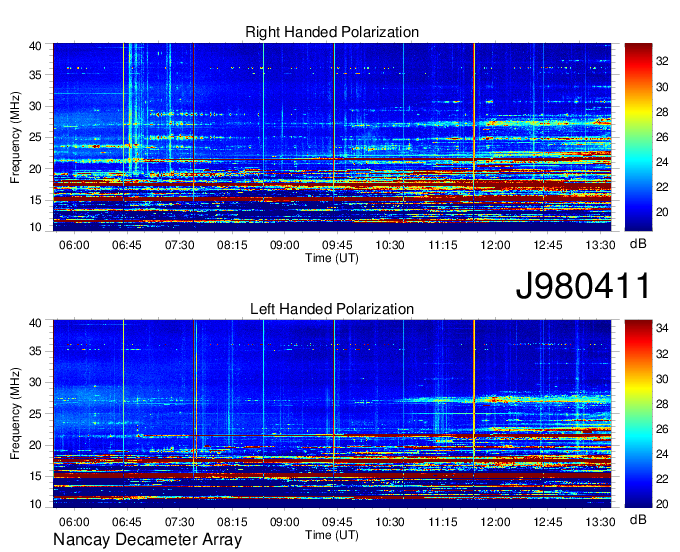Screen dimensions: 680x552
Task: Click the "25" frequency tick of top plot
Action: click(36, 137)
